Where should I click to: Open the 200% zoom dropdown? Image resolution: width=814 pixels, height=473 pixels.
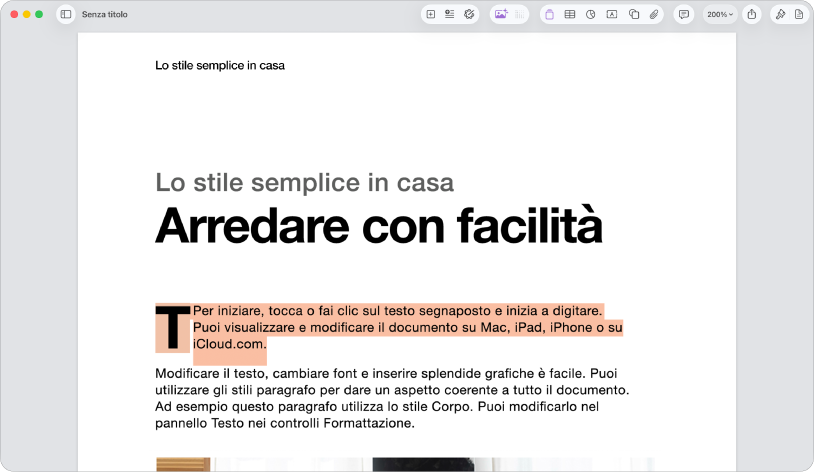(720, 15)
